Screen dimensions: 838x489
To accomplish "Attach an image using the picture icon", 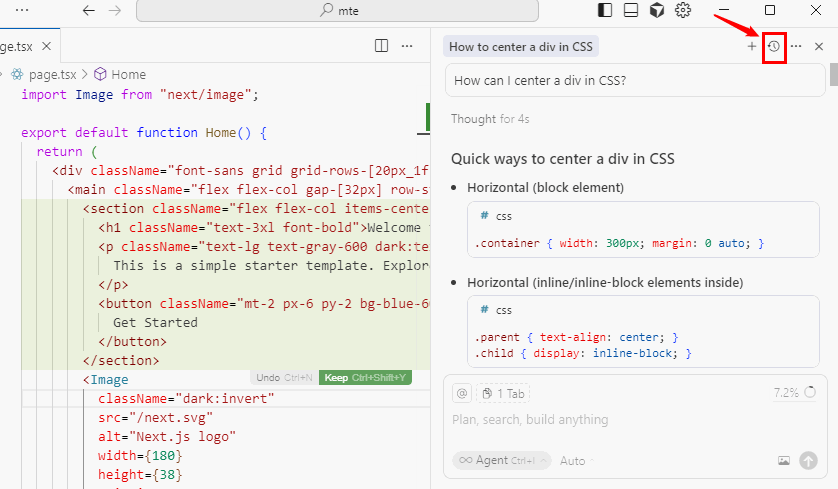I will 784,461.
